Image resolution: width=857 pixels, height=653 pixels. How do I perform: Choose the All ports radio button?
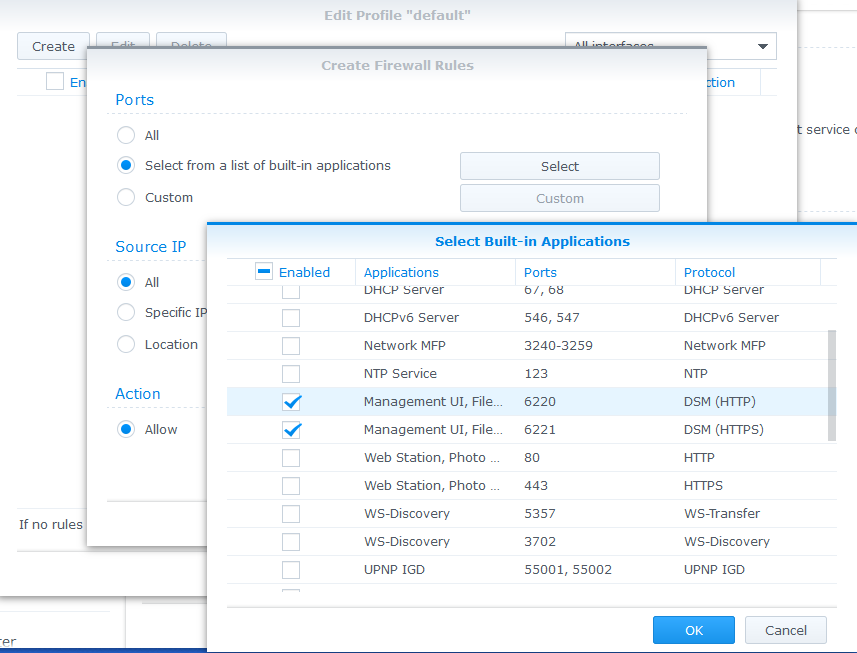tap(126, 135)
